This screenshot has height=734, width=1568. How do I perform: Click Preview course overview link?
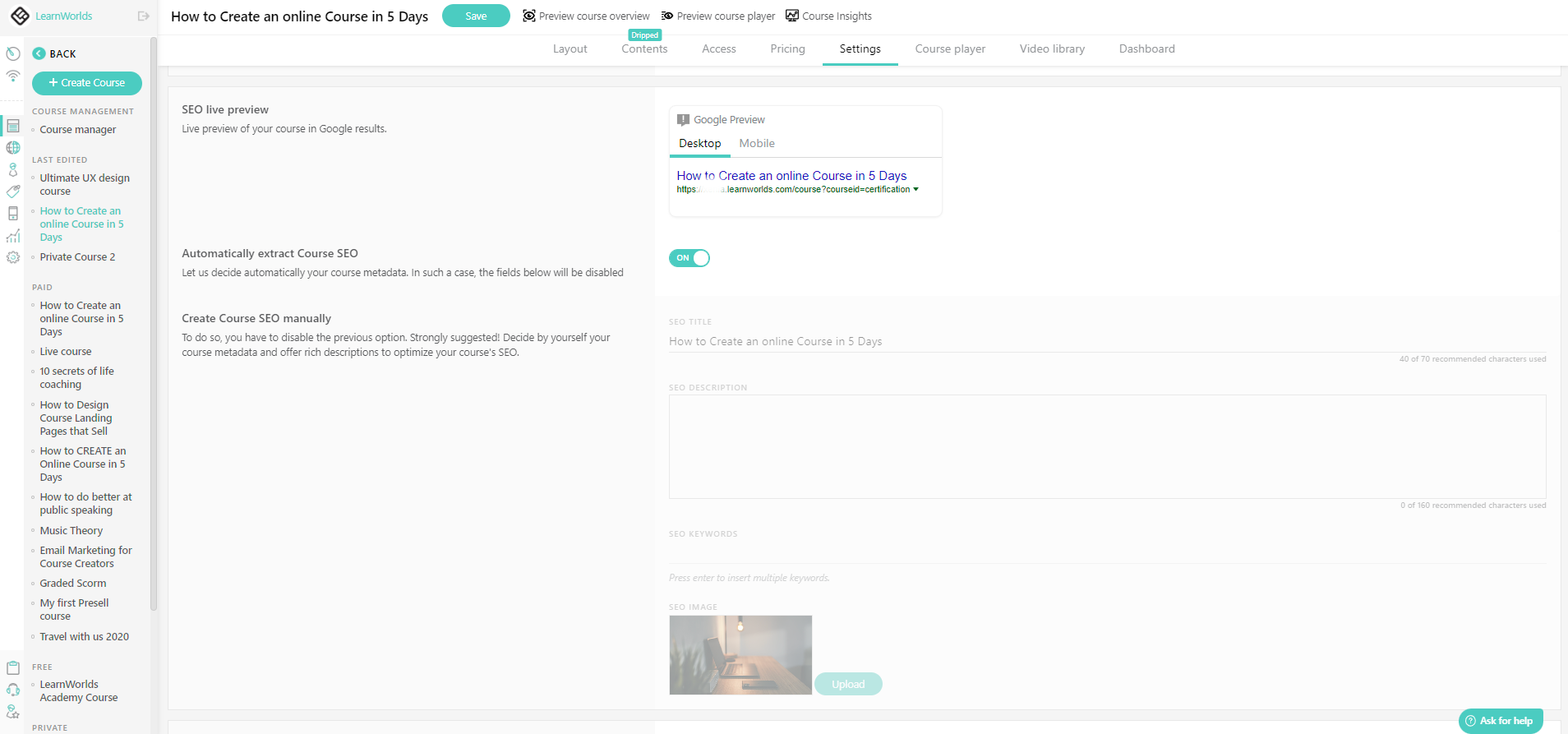point(586,16)
